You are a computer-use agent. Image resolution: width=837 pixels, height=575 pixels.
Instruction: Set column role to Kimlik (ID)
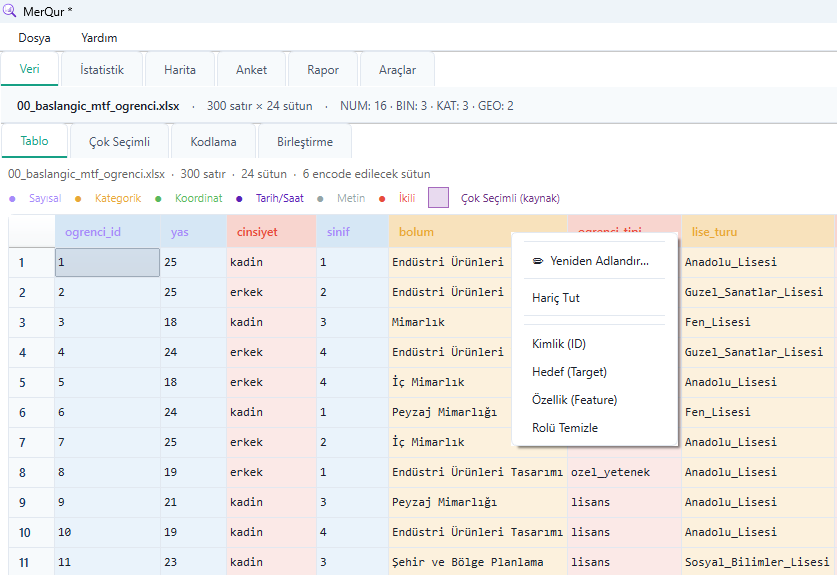tap(595, 344)
